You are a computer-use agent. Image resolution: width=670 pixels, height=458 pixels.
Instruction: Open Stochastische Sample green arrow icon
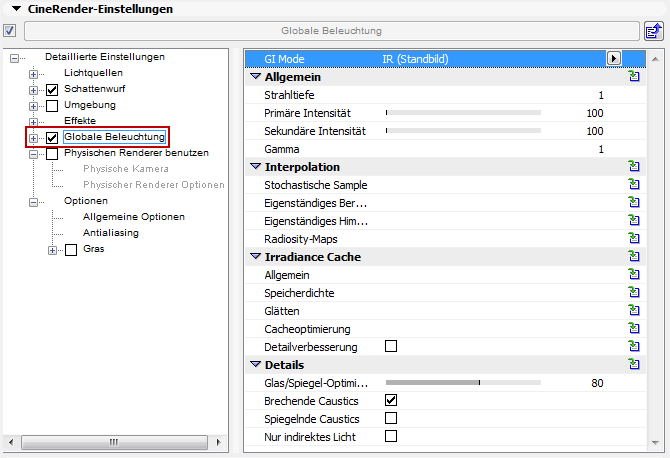pos(634,184)
